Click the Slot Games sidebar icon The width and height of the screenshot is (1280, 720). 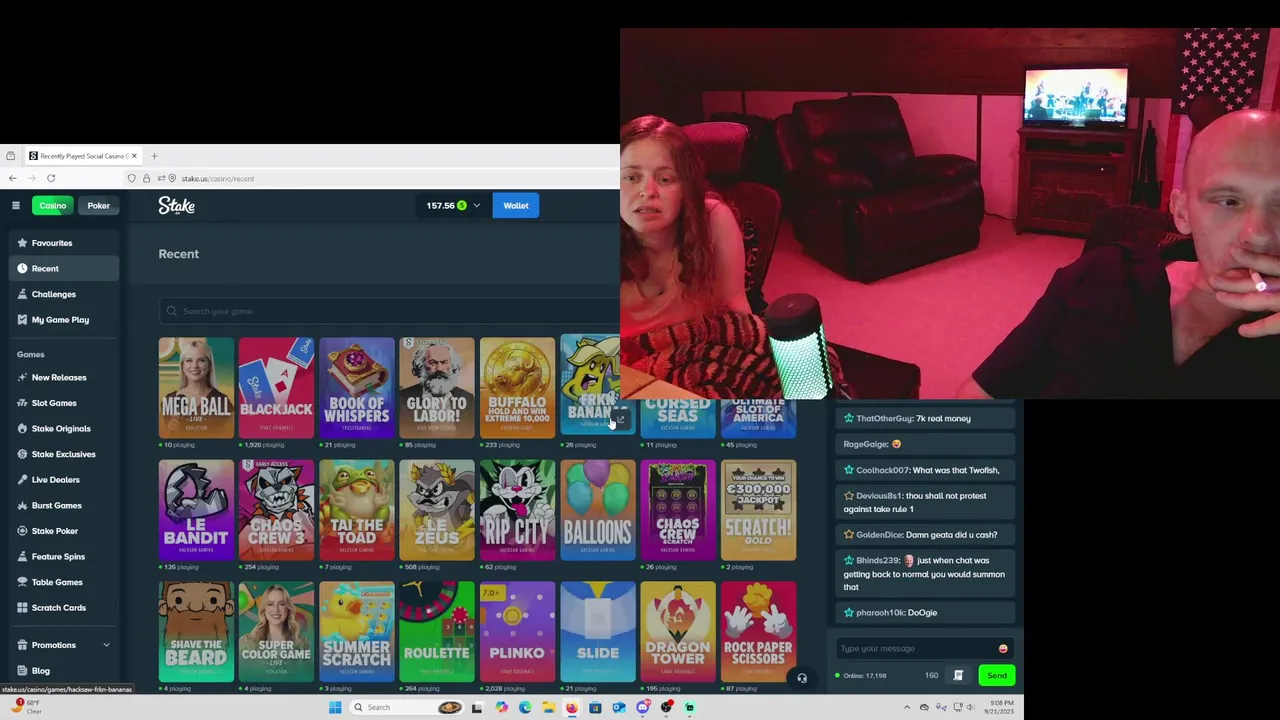(22, 403)
